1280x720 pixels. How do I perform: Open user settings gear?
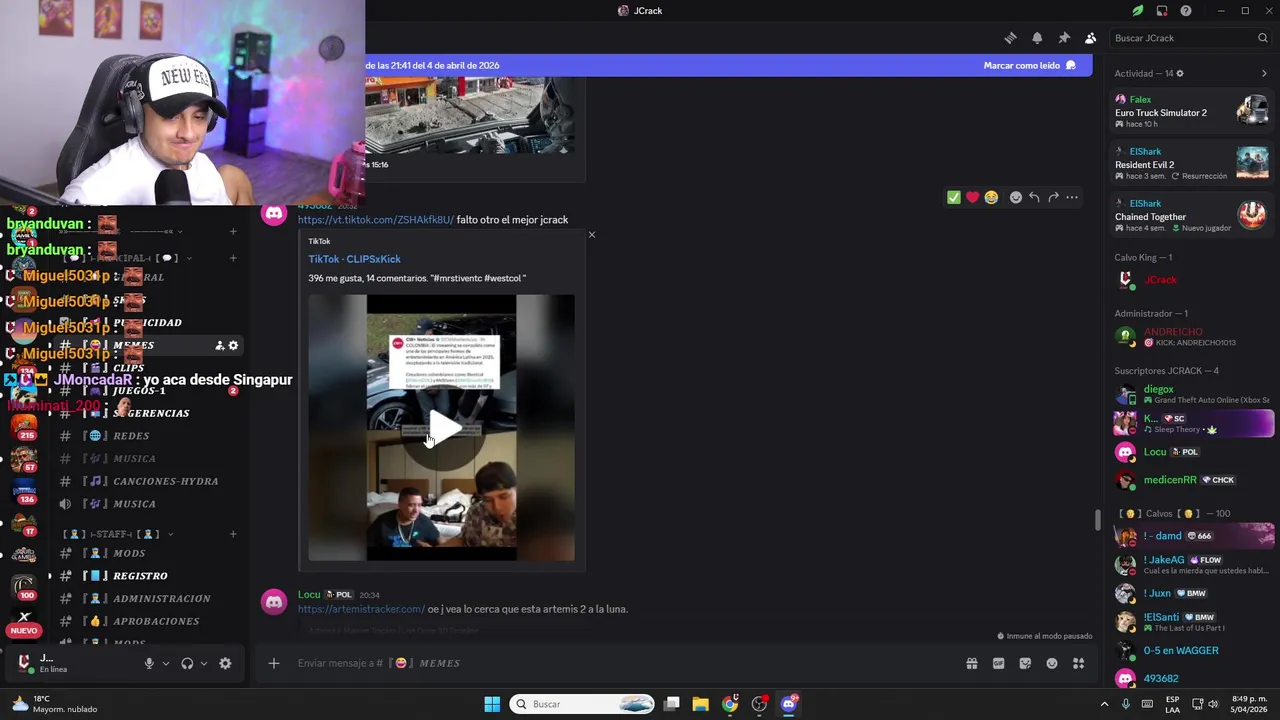pyautogui.click(x=225, y=663)
